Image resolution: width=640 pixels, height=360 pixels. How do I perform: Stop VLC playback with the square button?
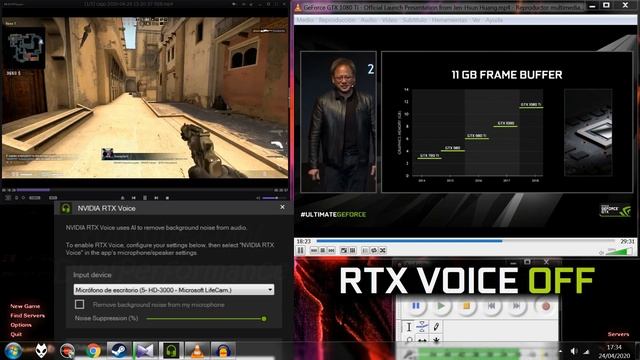322,250
